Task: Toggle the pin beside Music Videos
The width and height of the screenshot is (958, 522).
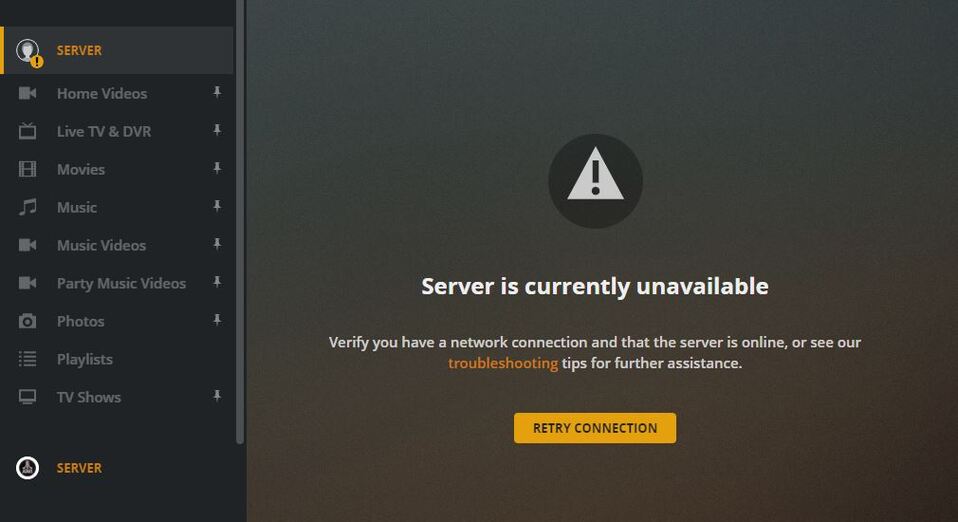Action: click(x=217, y=244)
